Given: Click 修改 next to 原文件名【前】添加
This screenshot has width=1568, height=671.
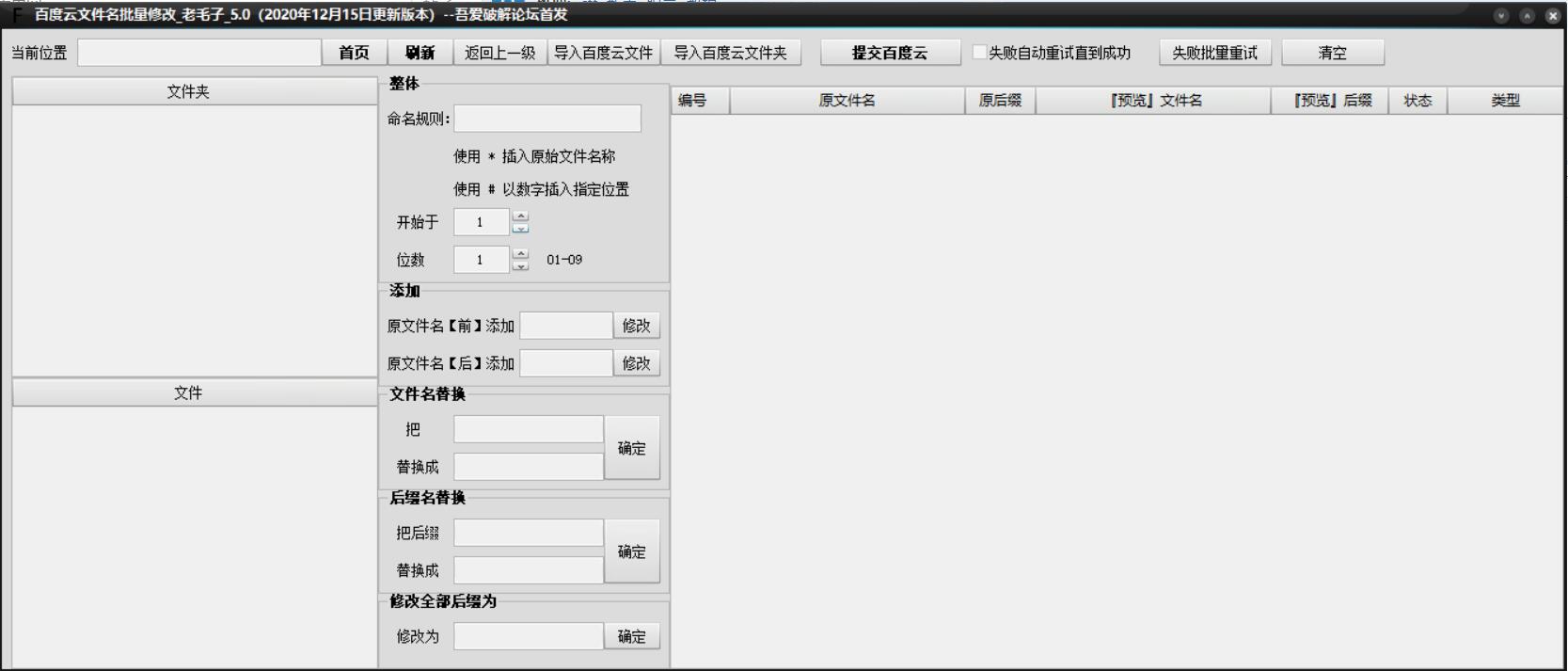Looking at the screenshot, I should click(x=636, y=326).
